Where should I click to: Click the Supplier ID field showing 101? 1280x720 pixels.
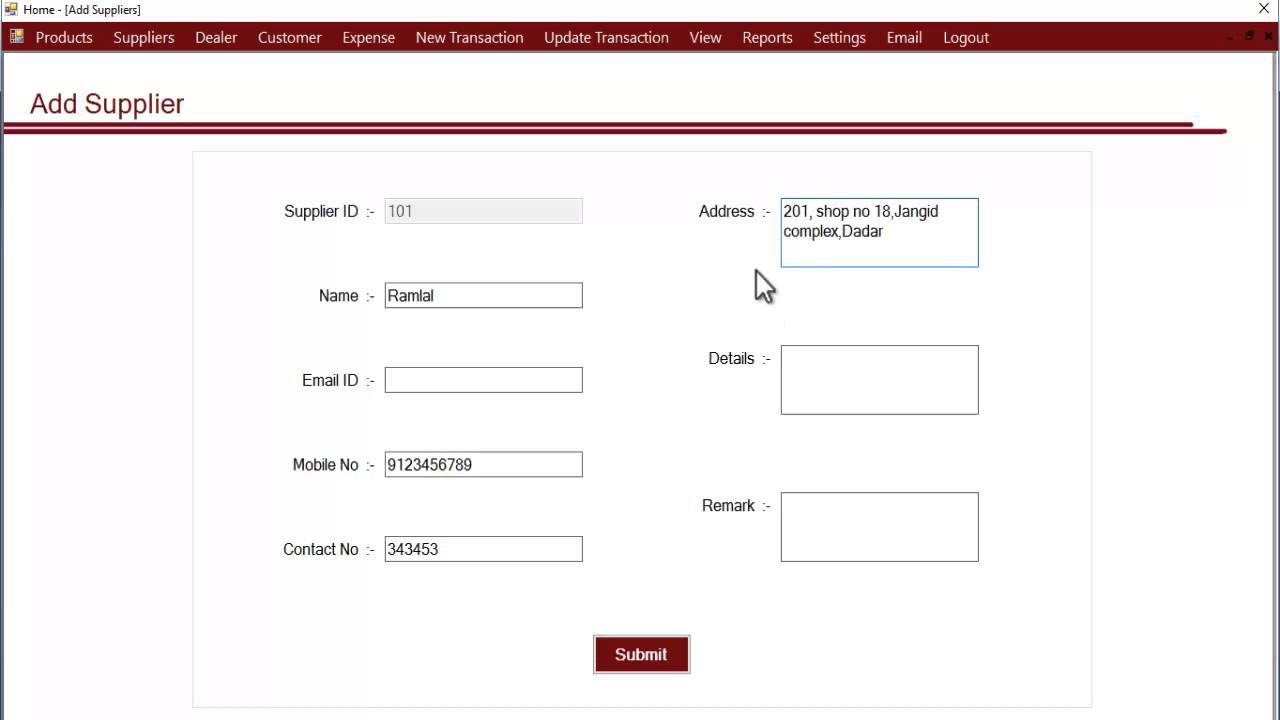(483, 211)
